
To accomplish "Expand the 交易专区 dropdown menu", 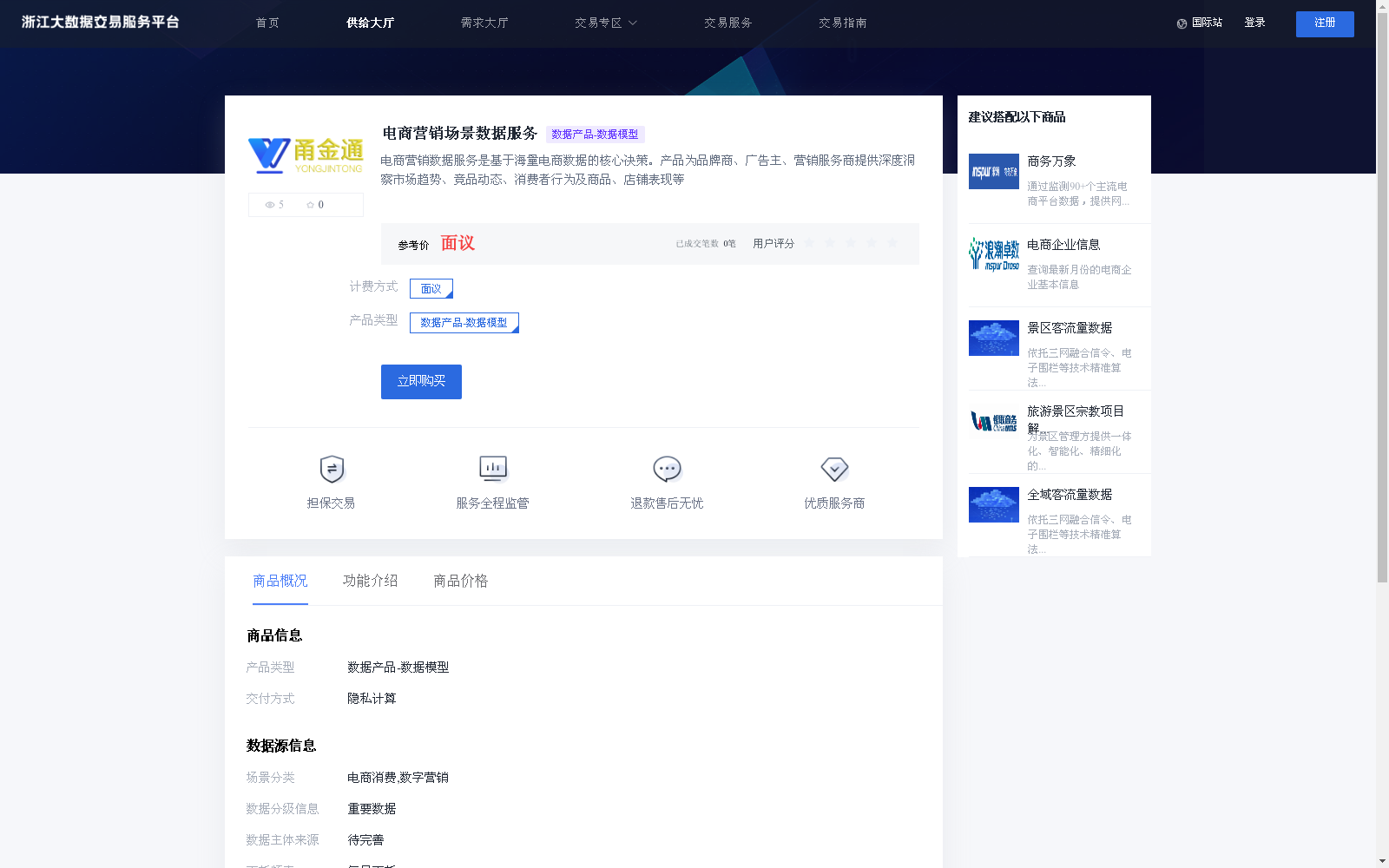I will point(605,23).
